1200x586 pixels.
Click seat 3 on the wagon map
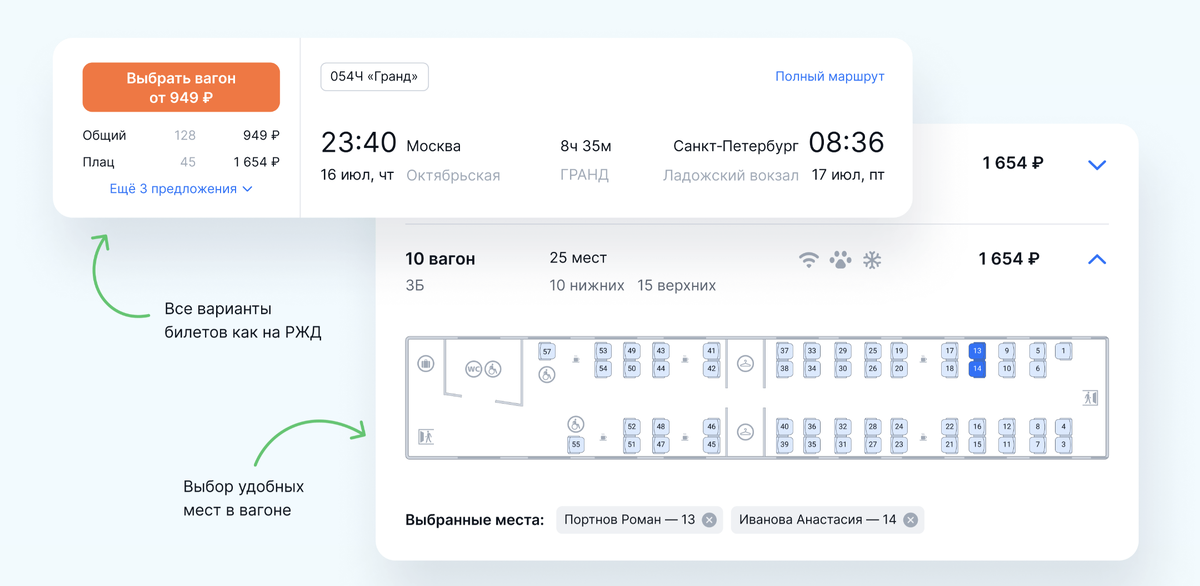pos(1063,444)
